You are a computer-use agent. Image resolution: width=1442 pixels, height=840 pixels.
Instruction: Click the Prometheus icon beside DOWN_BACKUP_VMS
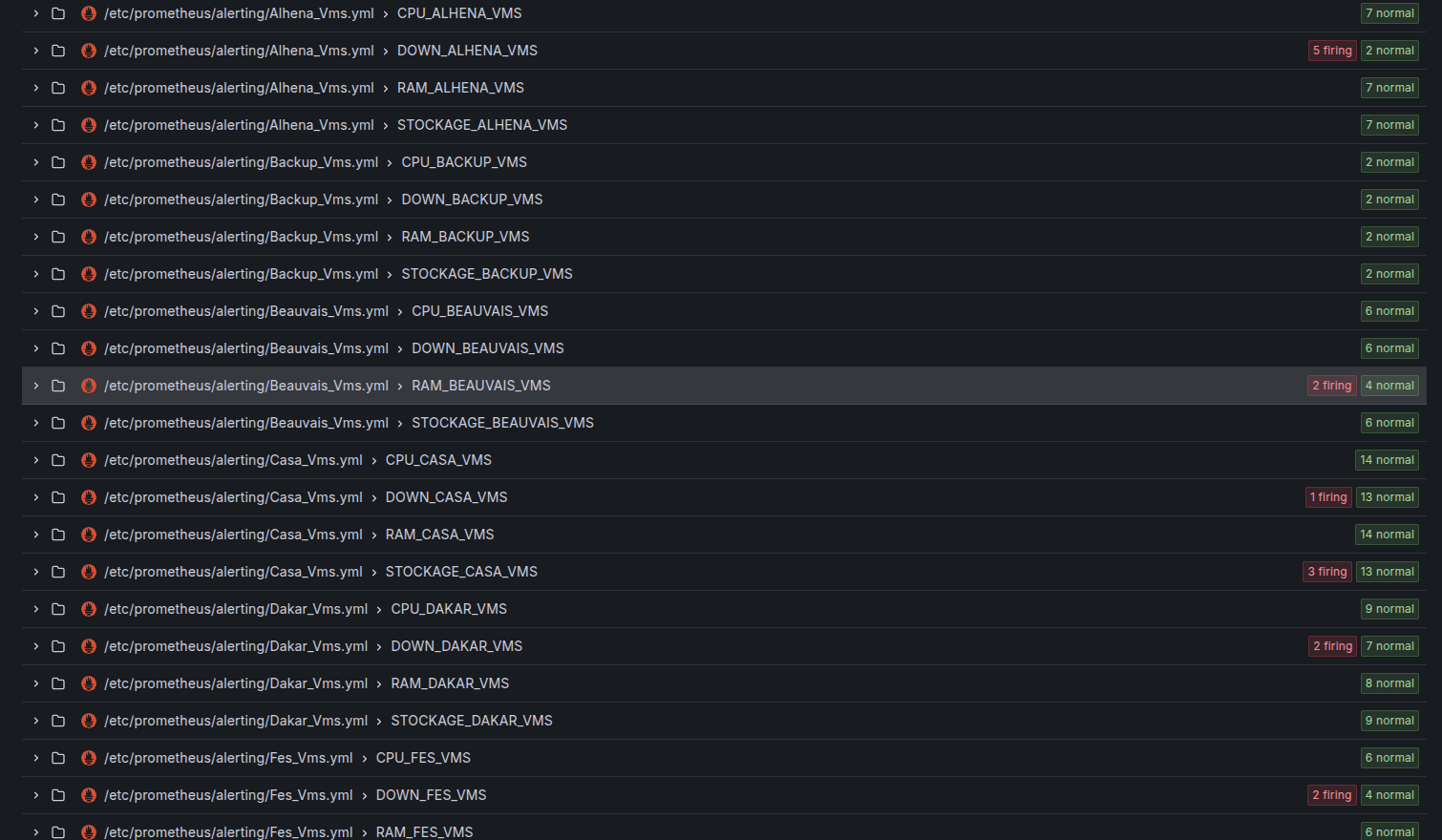point(88,199)
